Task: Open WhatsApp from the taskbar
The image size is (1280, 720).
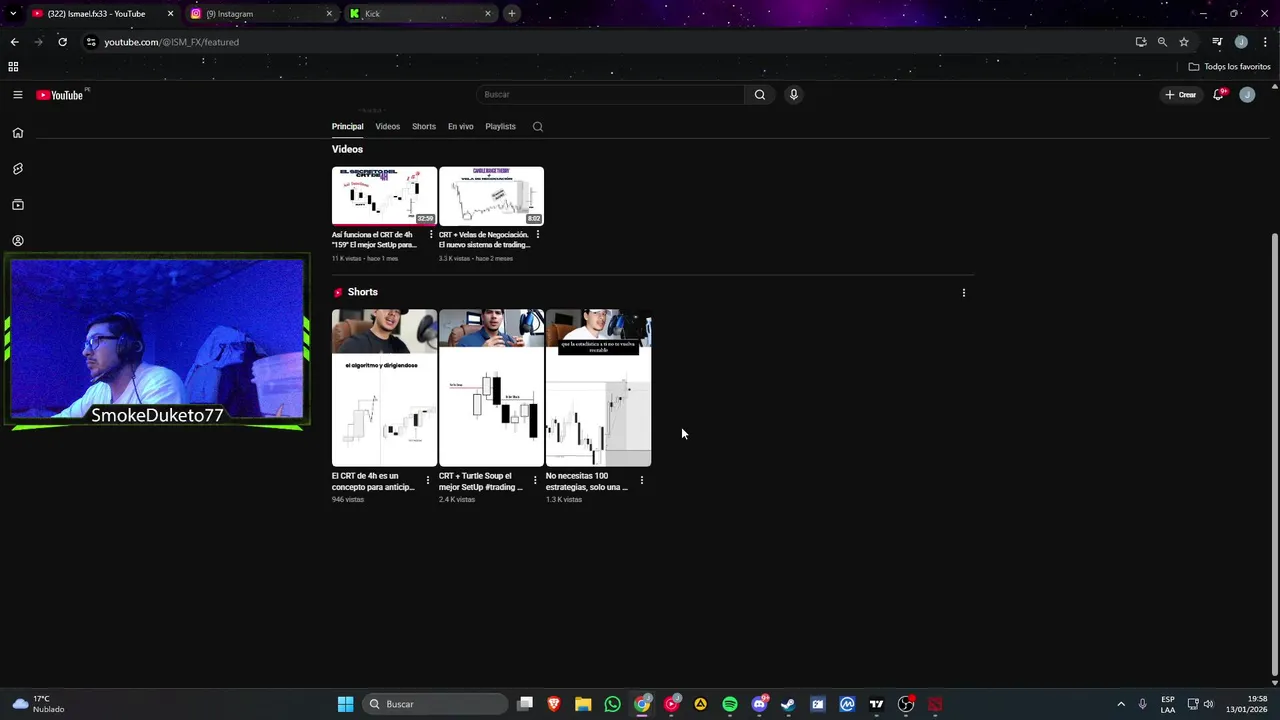Action: coord(612,704)
